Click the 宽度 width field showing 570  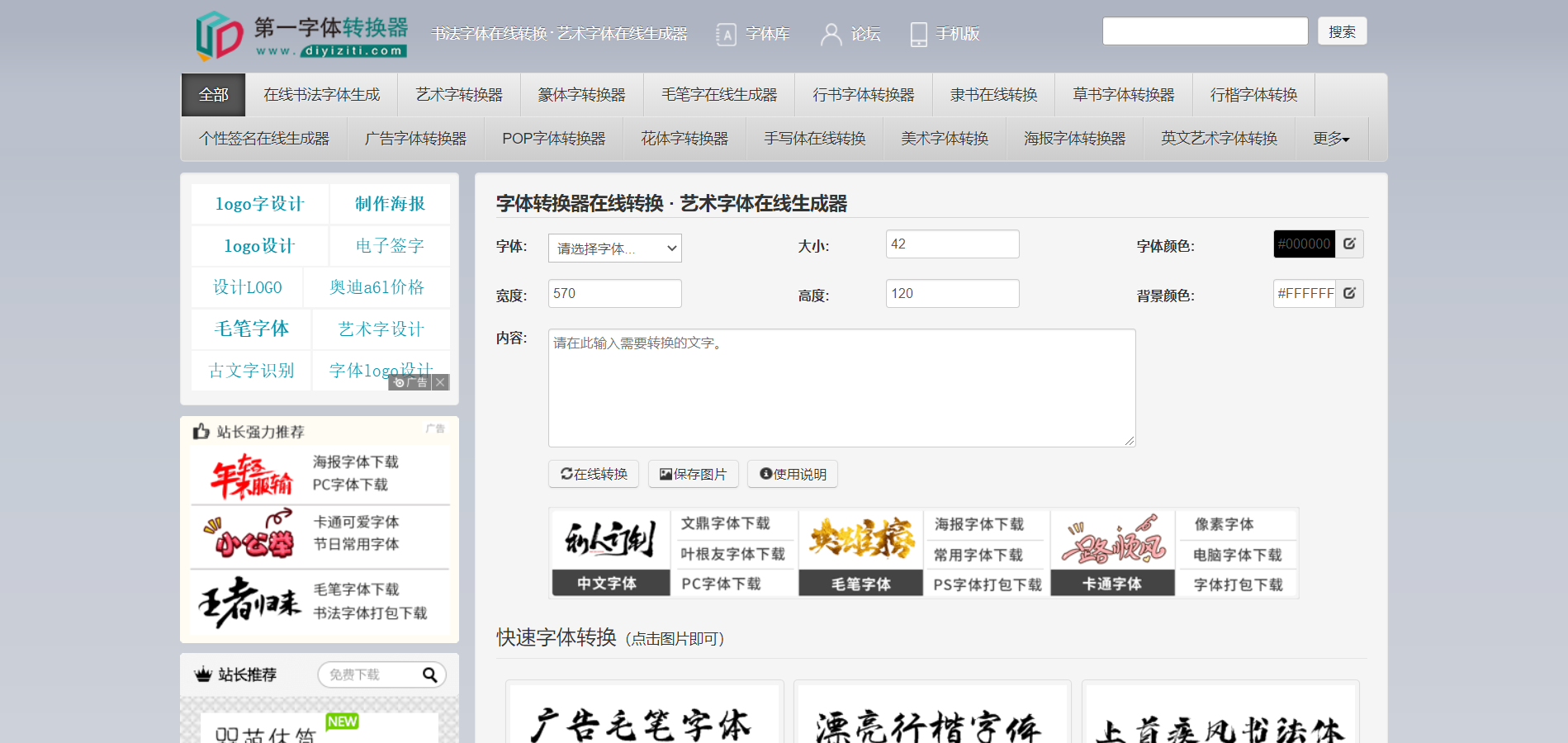point(614,294)
